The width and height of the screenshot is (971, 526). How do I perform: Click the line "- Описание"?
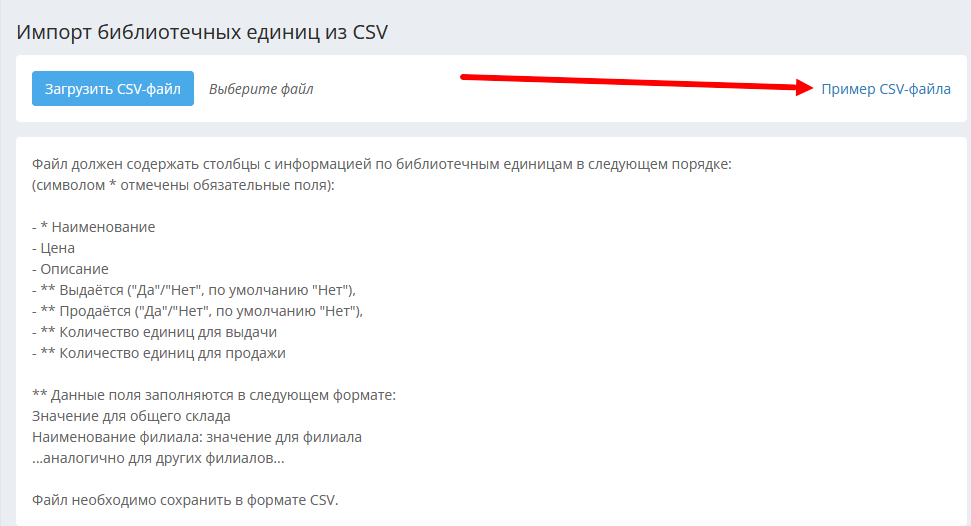70,269
